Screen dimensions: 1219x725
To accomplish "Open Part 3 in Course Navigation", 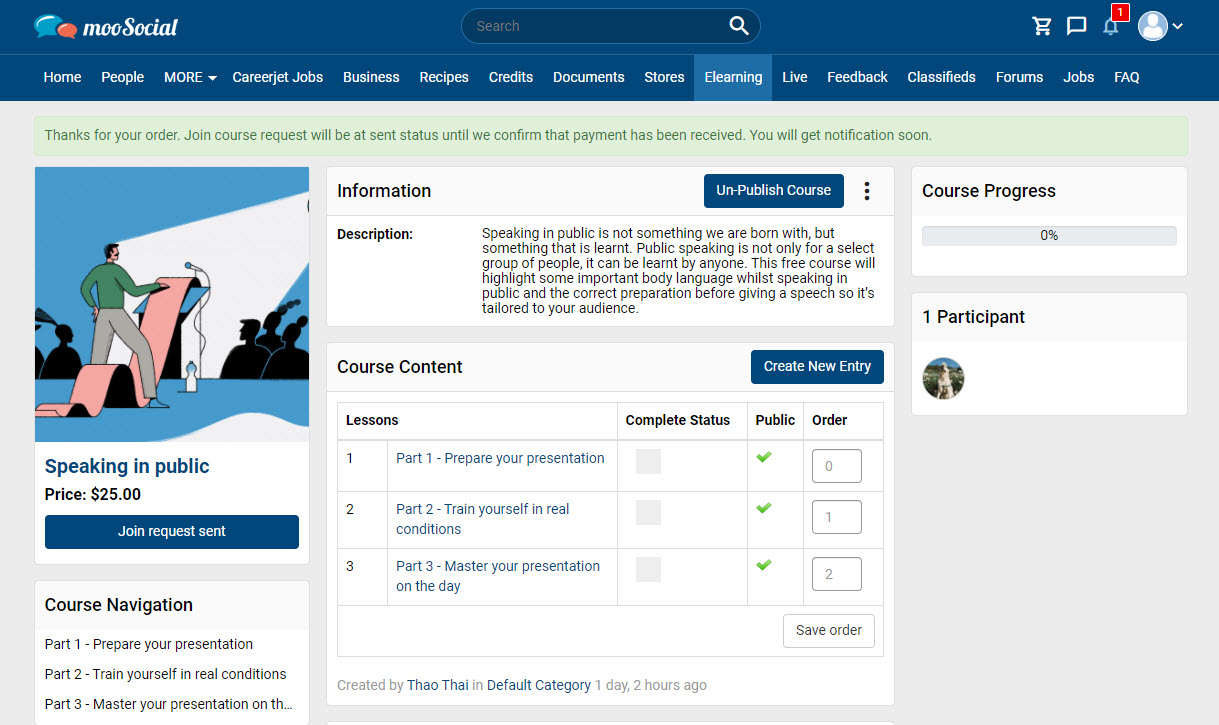I will (x=170, y=704).
